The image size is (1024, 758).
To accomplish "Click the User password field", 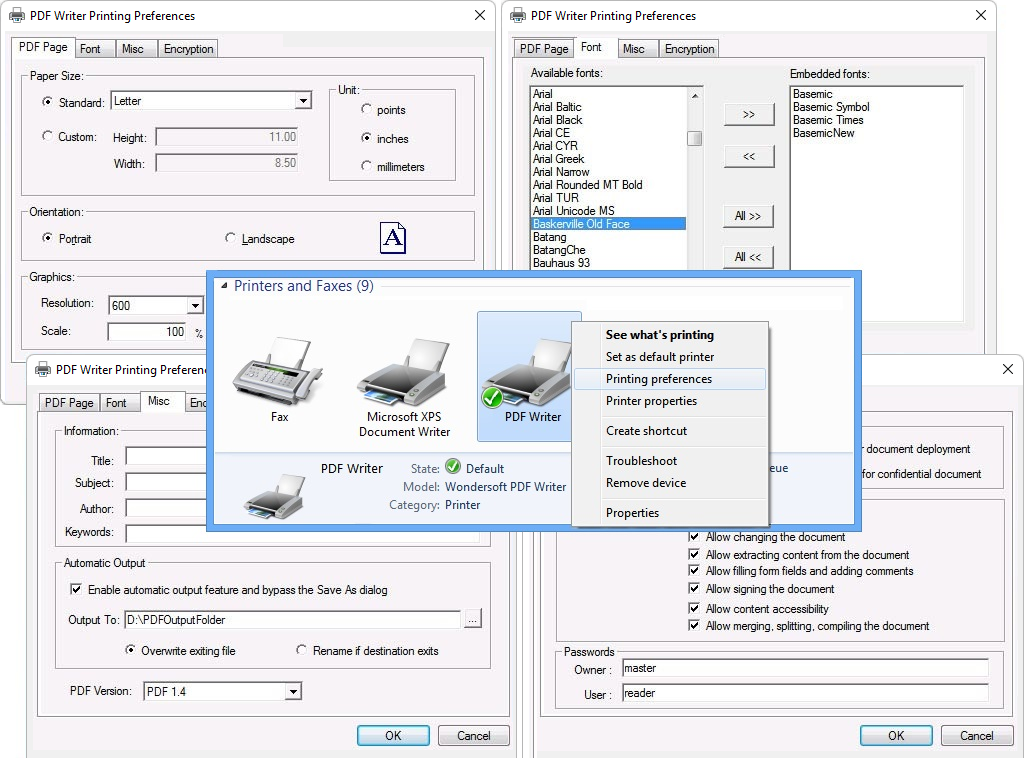I will coord(805,693).
